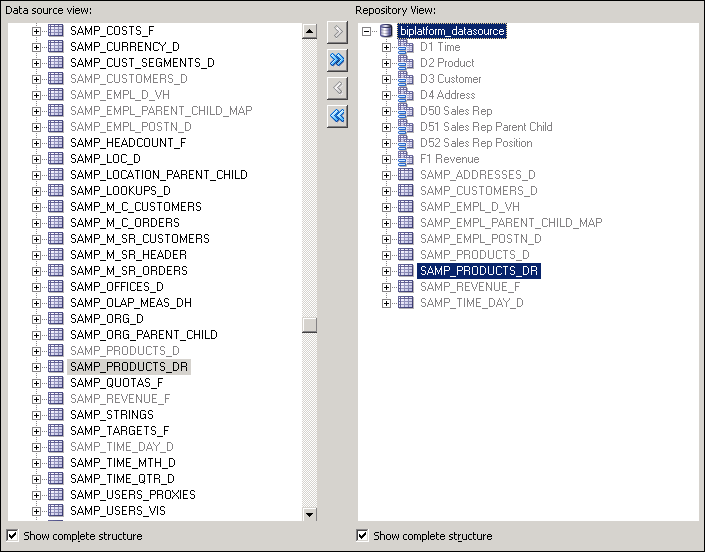Expand SAMP_OLAP_MEAS_DH table node
Viewport: 705px width, 552px height.
36,303
